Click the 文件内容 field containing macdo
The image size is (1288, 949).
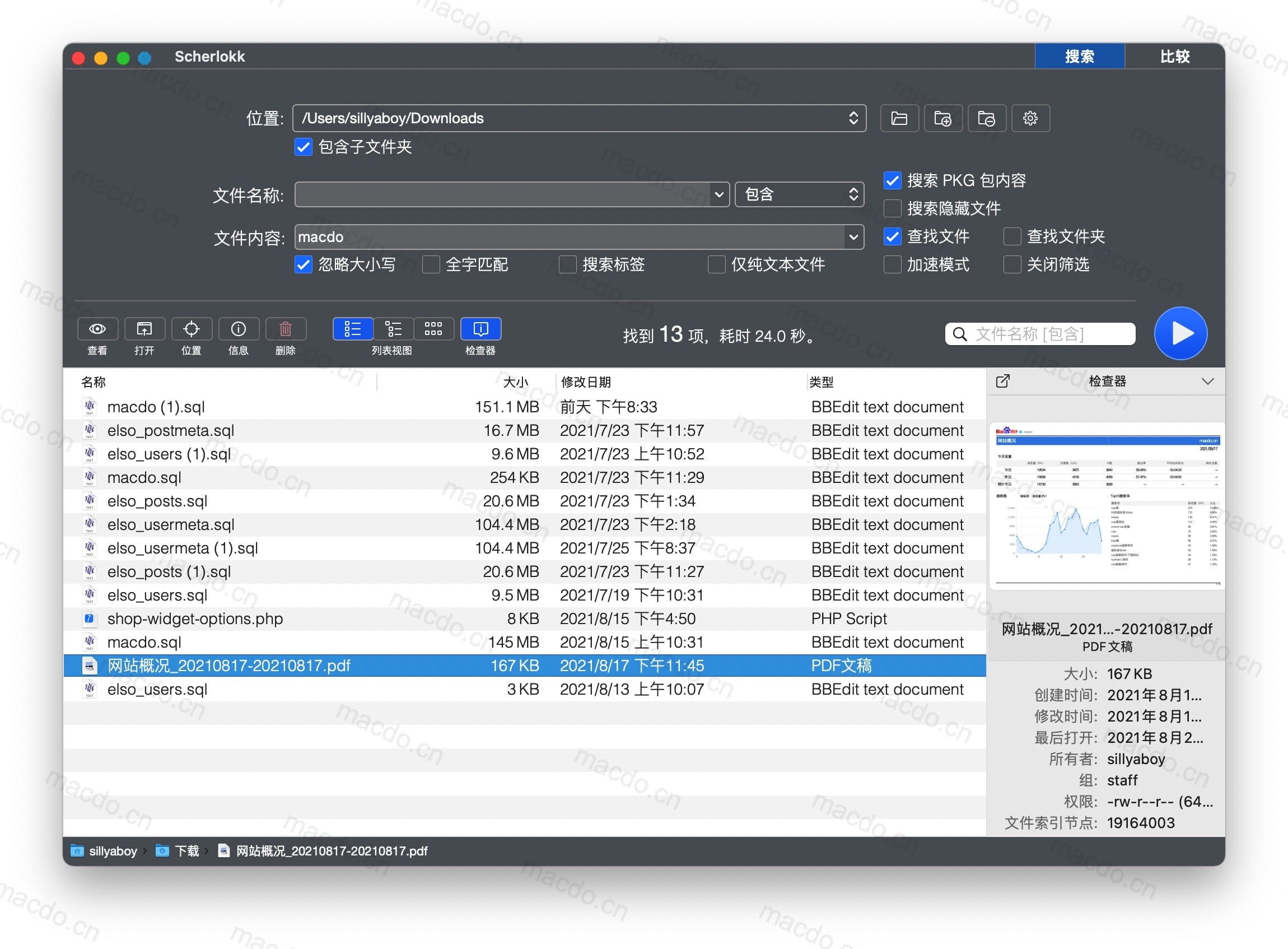[570, 236]
